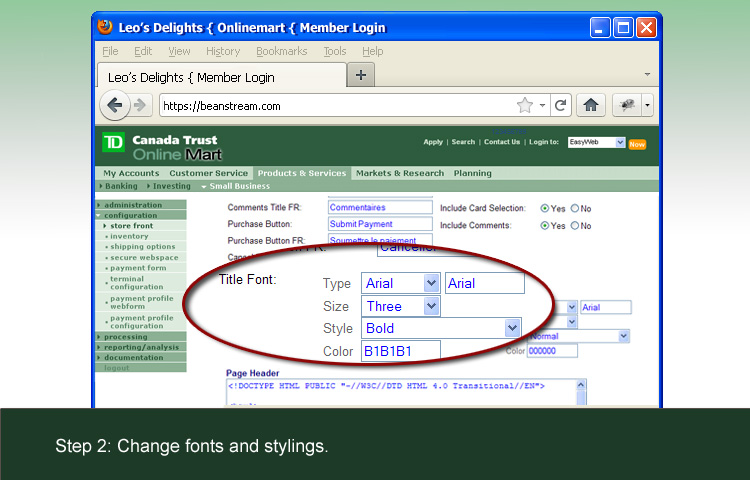The width and height of the screenshot is (750, 480).
Task: Expand store front sidebar item
Action: point(132,226)
